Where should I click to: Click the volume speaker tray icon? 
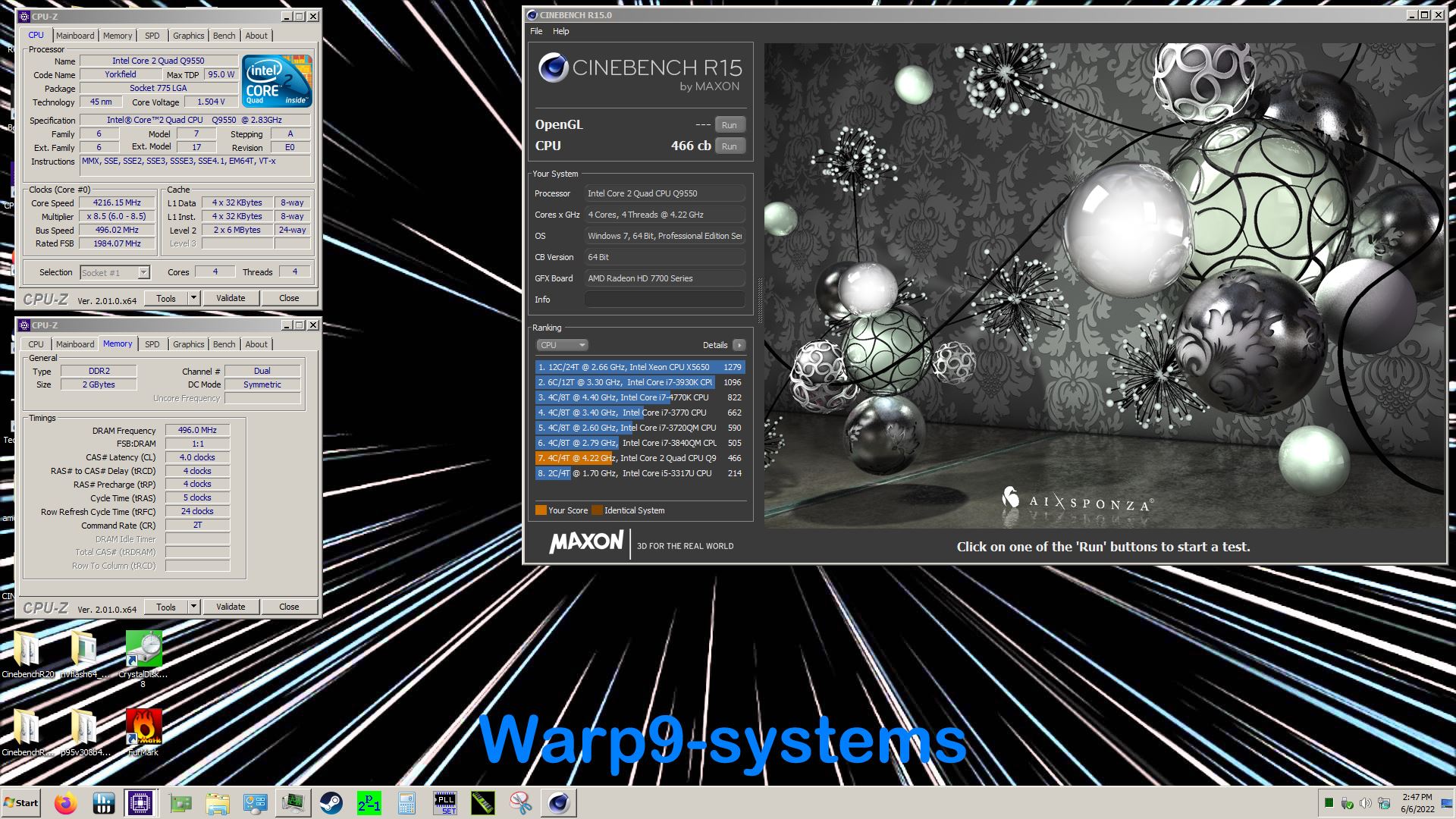(x=1365, y=803)
